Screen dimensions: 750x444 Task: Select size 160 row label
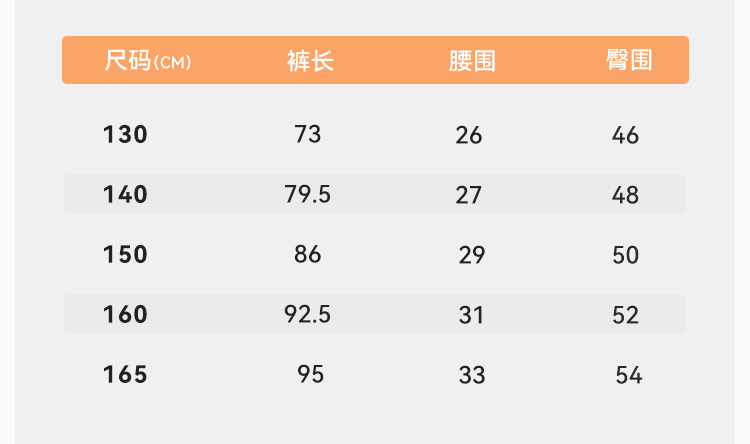click(x=125, y=314)
